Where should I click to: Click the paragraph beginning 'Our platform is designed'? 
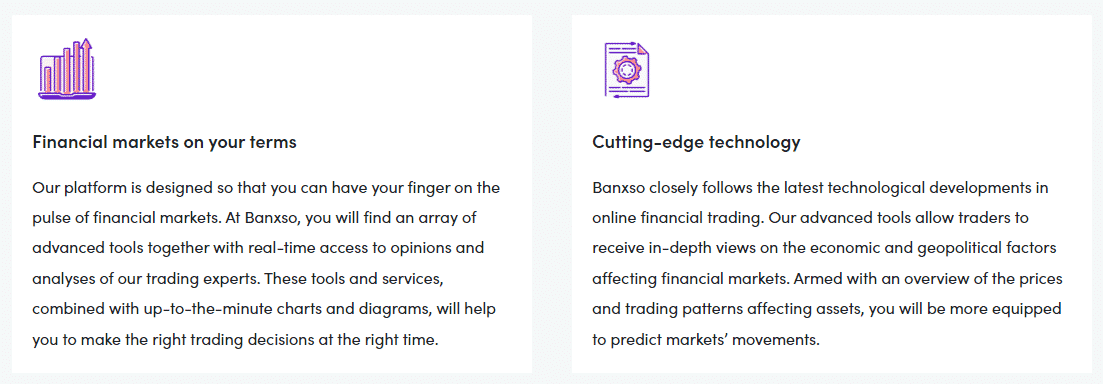tap(267, 264)
